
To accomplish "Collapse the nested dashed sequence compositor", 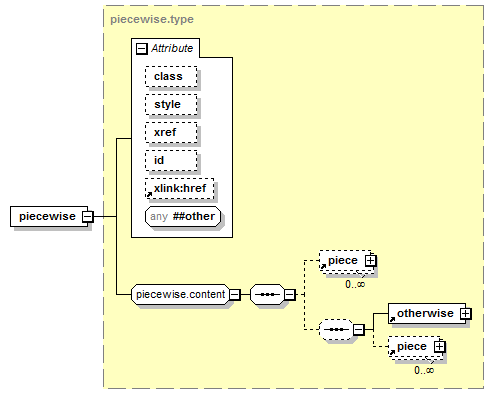I will (x=358, y=330).
